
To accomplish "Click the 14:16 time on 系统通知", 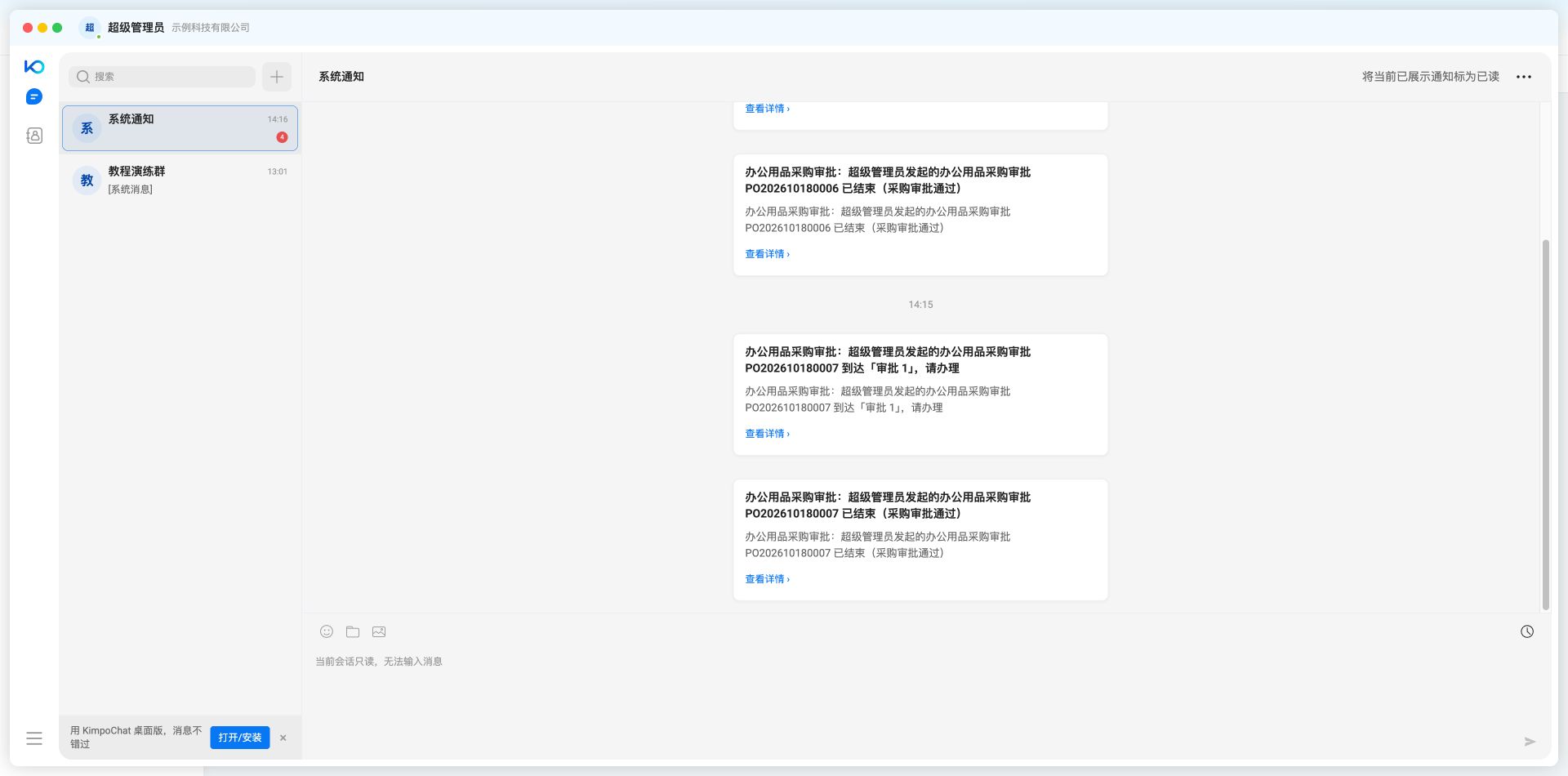I will pos(278,119).
